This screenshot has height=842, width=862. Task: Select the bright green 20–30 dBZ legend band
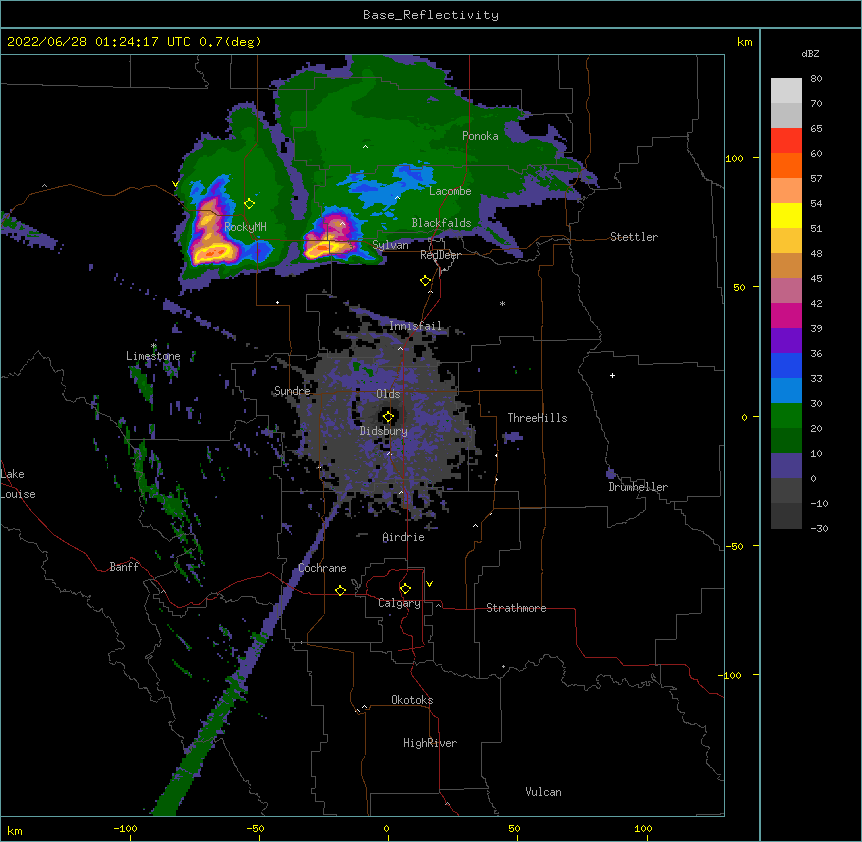786,416
